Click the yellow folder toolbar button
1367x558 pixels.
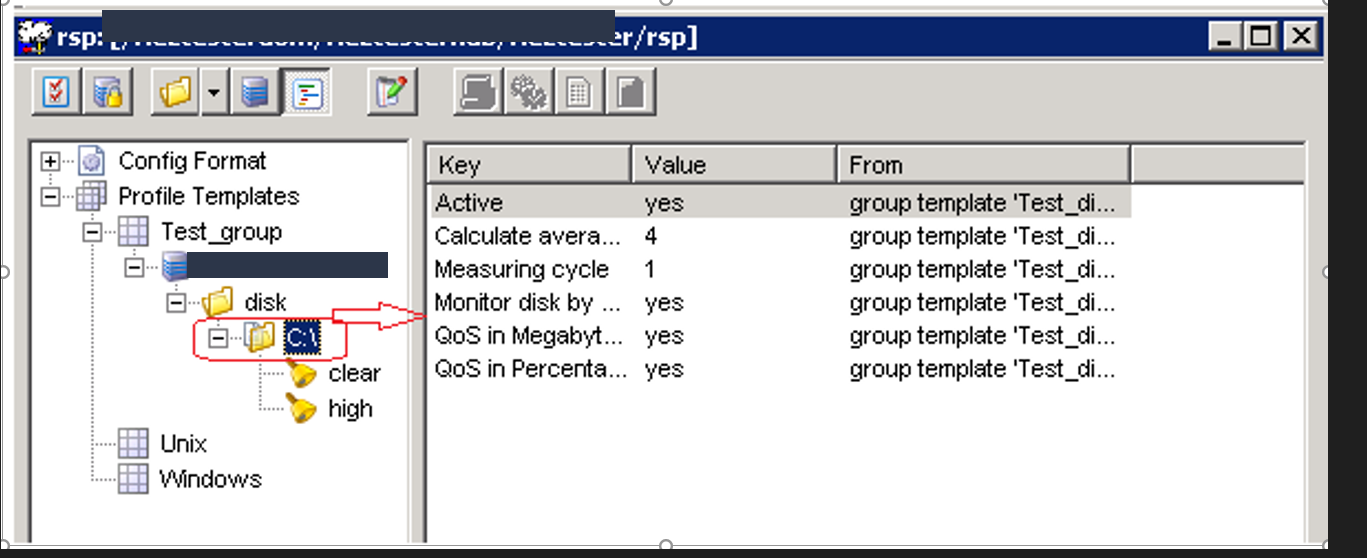176,93
